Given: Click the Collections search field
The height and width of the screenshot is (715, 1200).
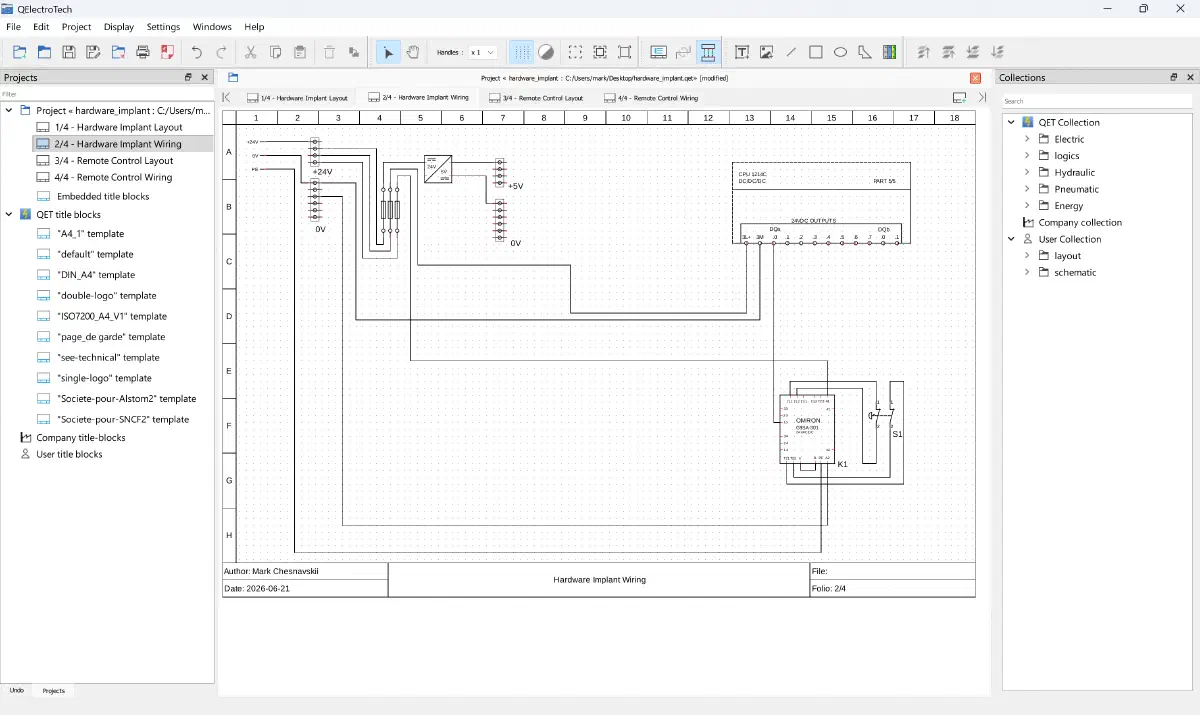Looking at the screenshot, I should click(1097, 101).
